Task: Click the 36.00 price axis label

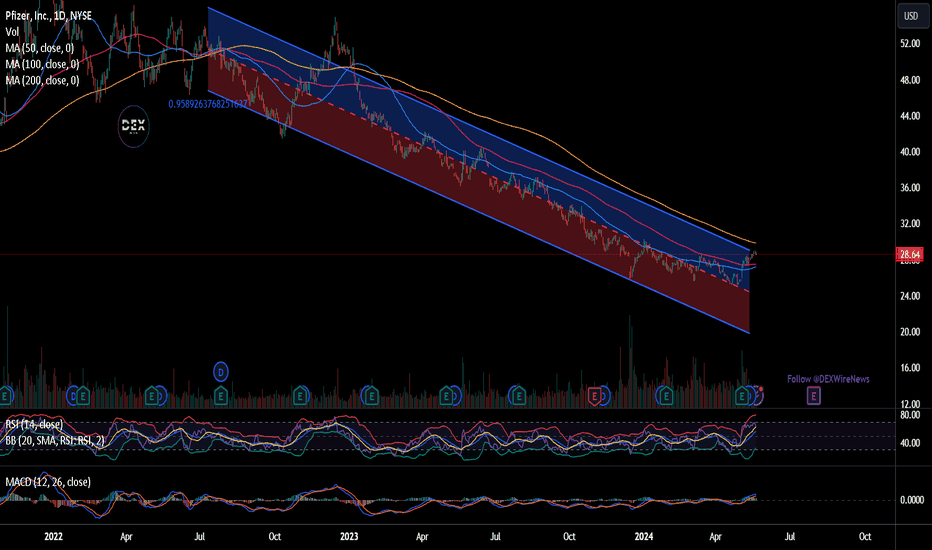Action: 910,188
